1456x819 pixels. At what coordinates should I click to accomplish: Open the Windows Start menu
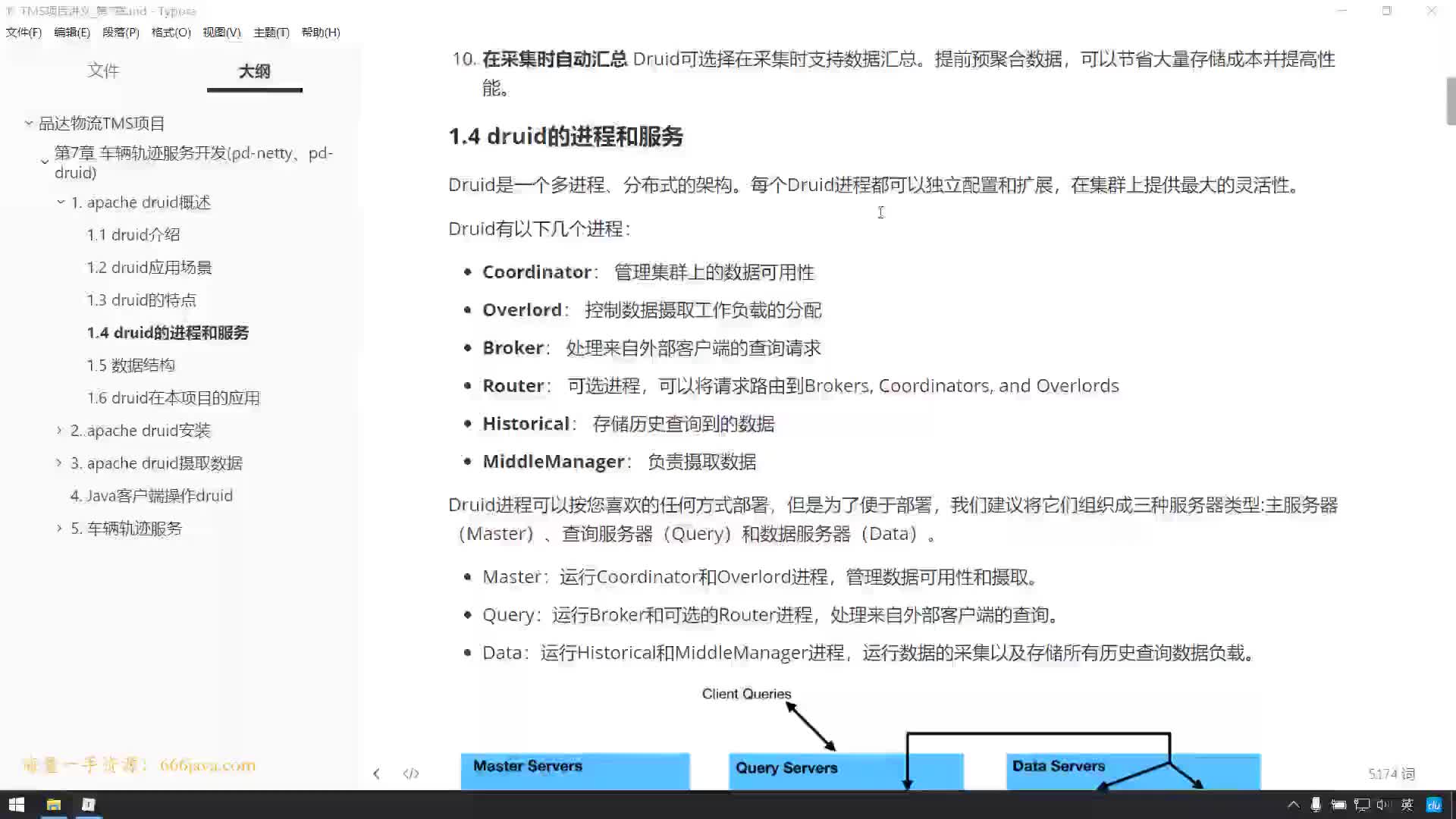tap(17, 805)
